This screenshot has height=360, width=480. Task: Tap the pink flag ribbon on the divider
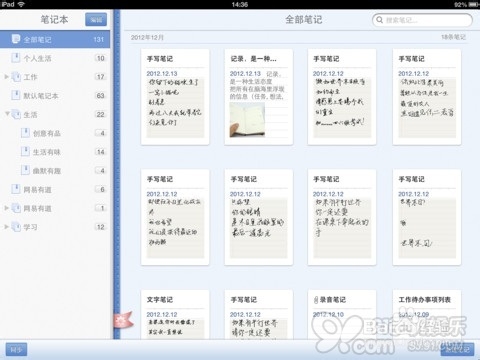coord(123,320)
